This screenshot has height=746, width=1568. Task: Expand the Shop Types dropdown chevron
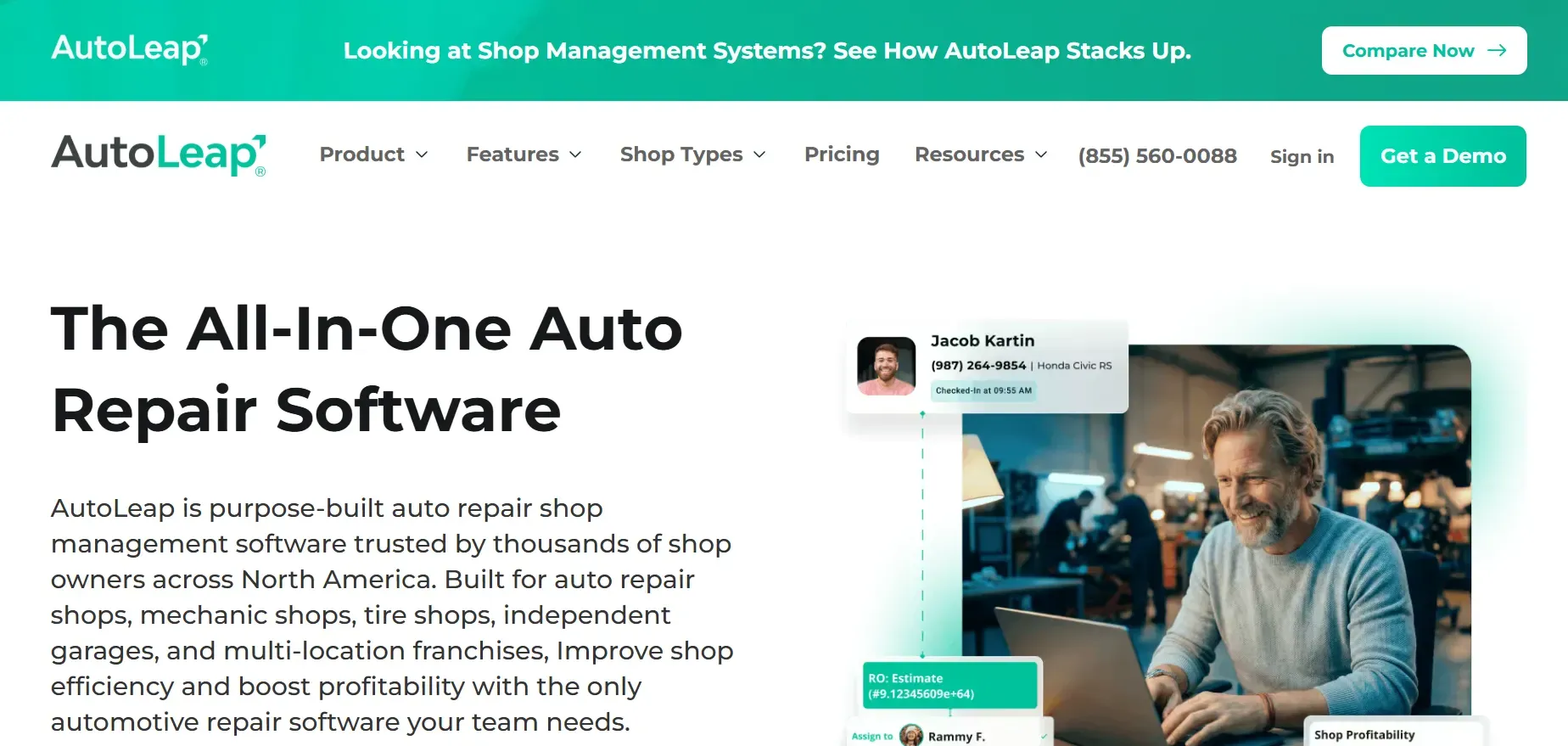(x=759, y=155)
